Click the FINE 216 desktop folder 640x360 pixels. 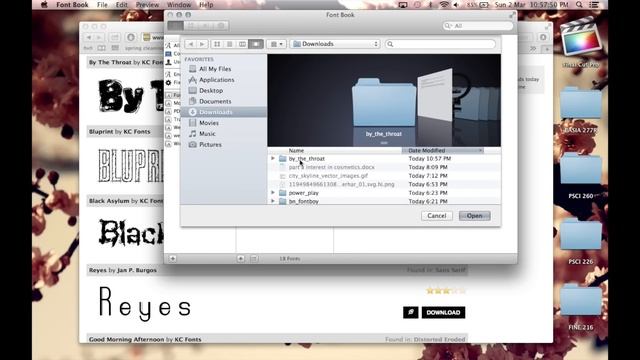coord(580,306)
